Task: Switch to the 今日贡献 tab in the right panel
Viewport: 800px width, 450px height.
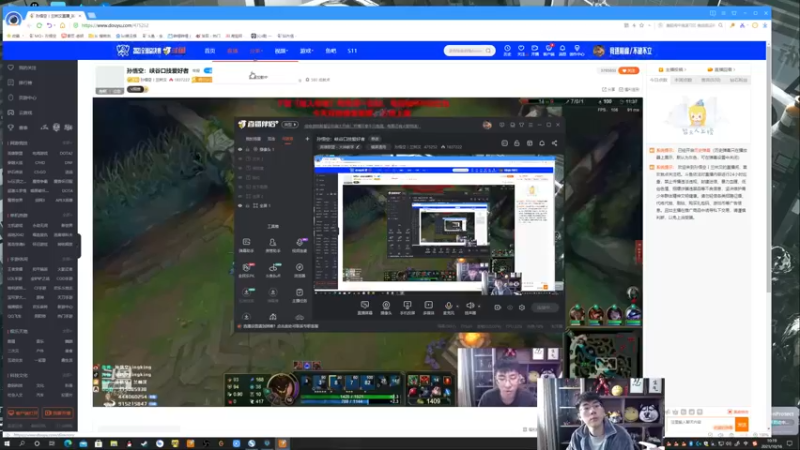Action: coord(659,80)
